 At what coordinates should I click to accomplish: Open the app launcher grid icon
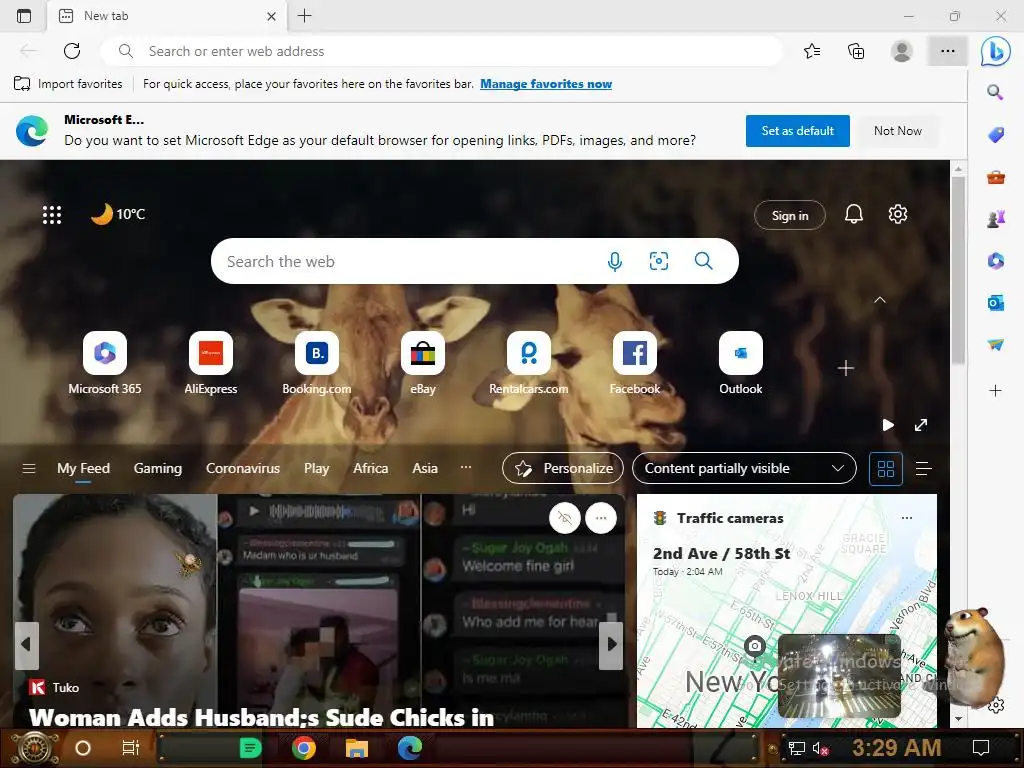click(x=52, y=215)
